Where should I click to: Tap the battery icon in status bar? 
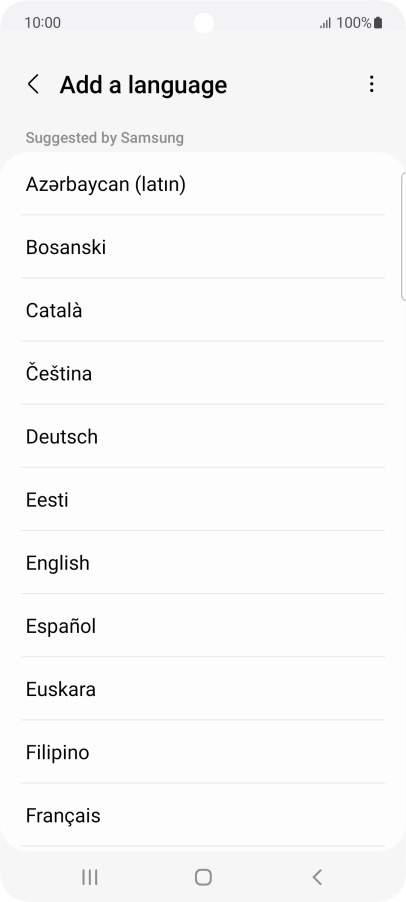point(378,23)
